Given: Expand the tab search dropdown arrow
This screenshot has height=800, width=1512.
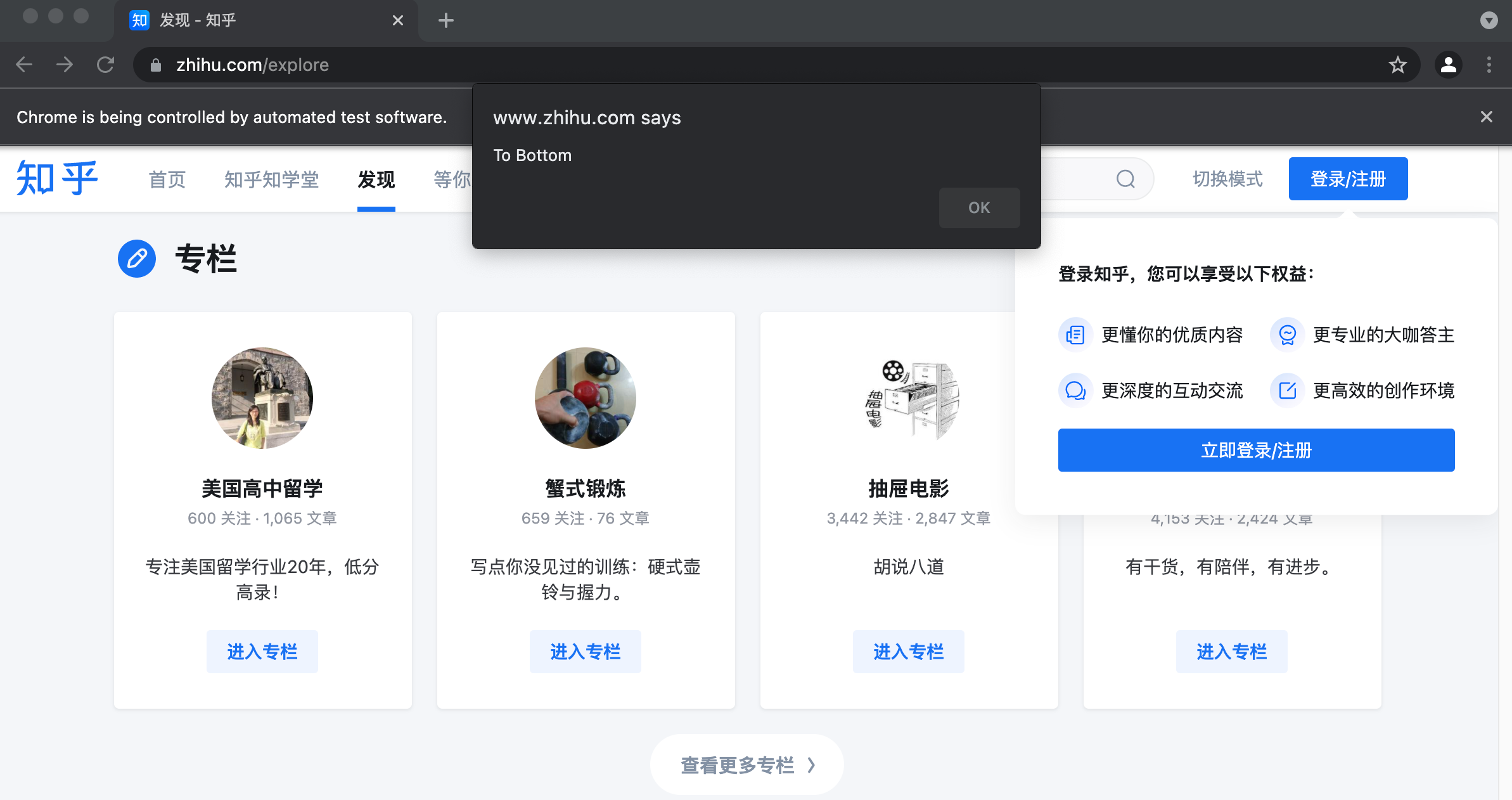Looking at the screenshot, I should click(x=1489, y=20).
